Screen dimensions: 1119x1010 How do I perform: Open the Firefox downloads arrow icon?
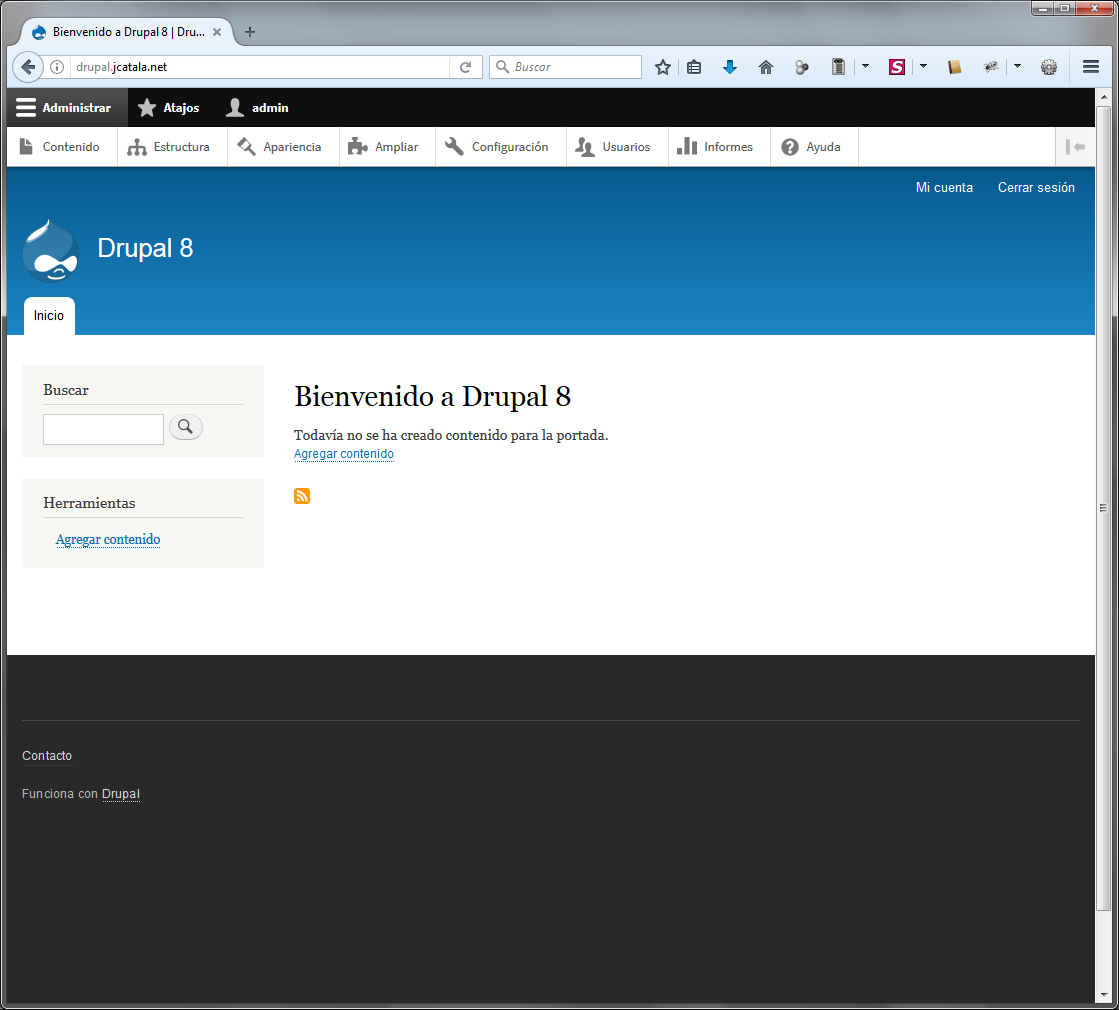click(730, 67)
